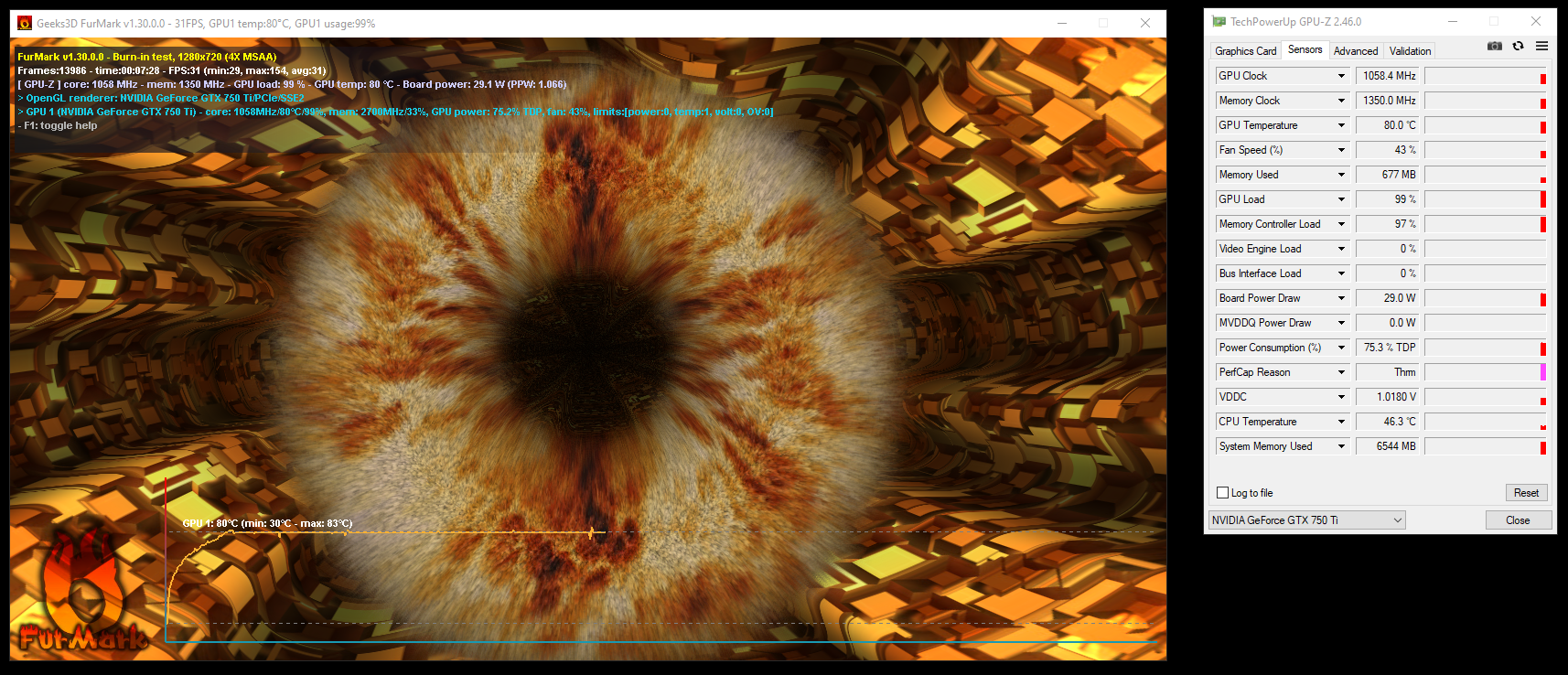Click the GPU Load 99 % value

pyautogui.click(x=1387, y=199)
